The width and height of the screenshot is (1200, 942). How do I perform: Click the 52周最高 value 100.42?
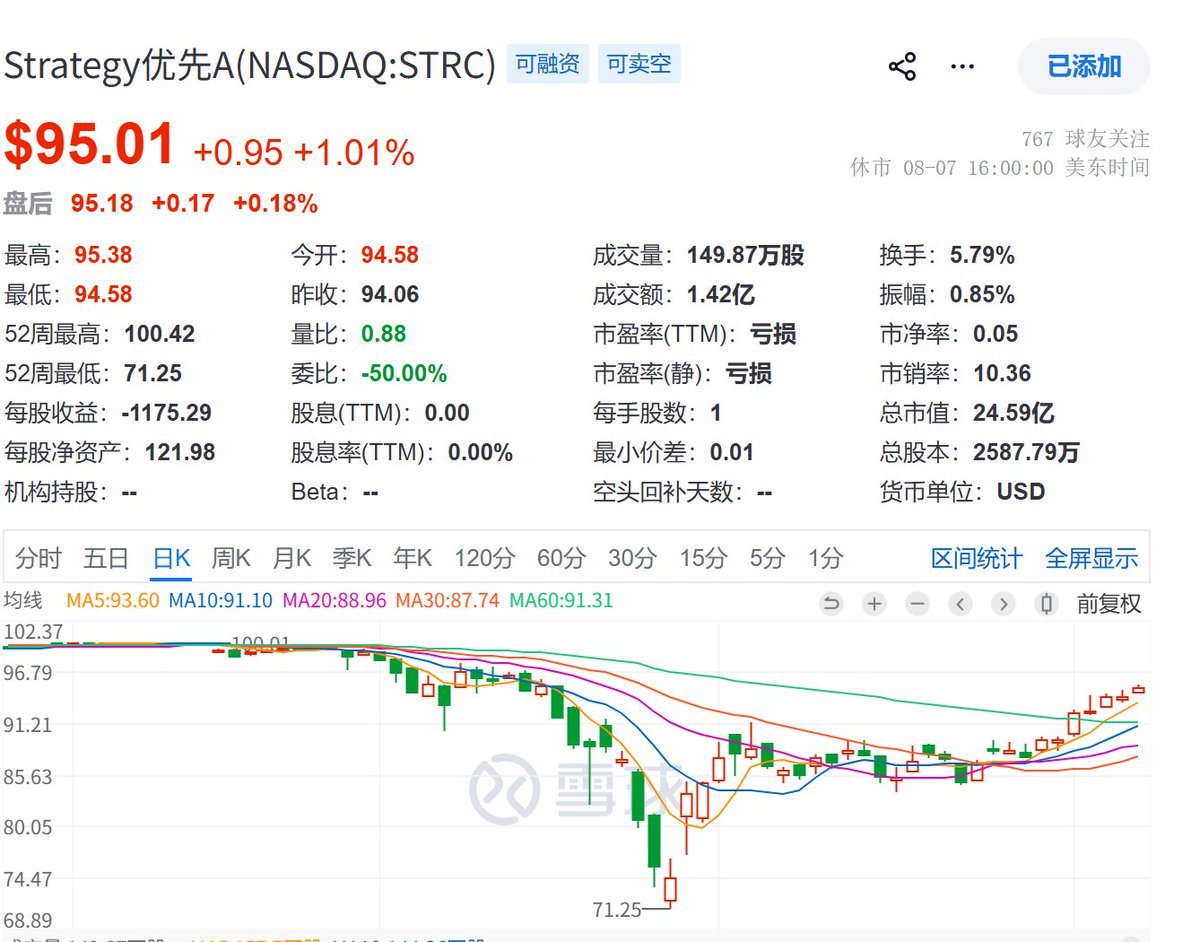click(x=159, y=334)
